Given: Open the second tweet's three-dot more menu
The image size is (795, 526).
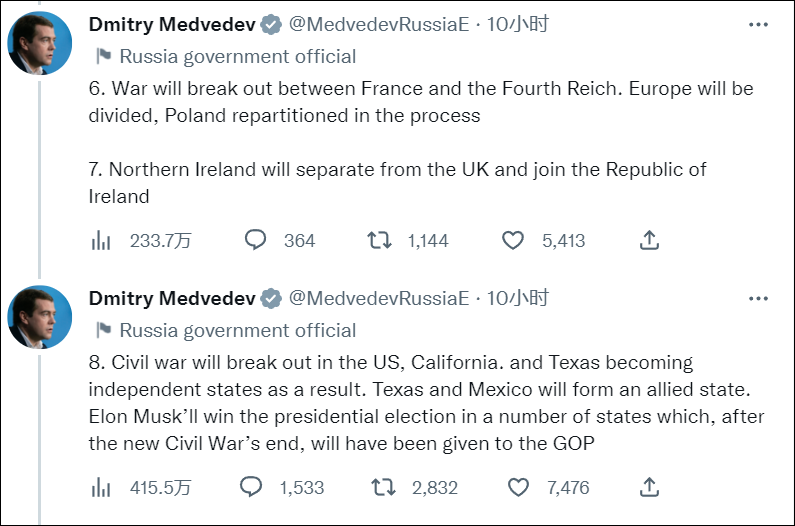Looking at the screenshot, I should pos(759,298).
